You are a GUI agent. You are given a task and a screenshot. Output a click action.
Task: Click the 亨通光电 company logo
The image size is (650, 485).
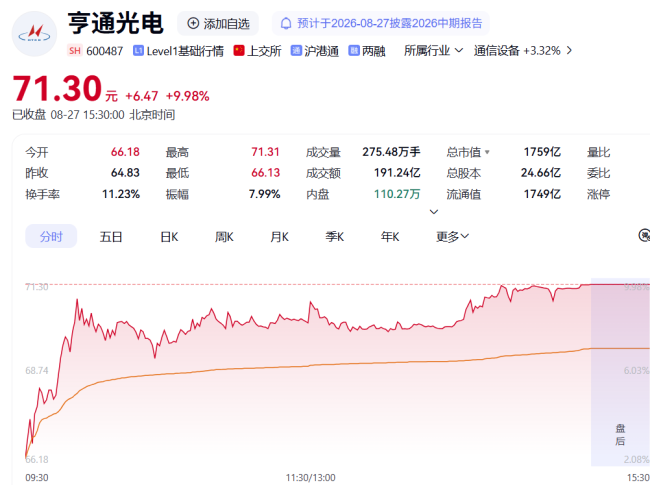[x=34, y=34]
